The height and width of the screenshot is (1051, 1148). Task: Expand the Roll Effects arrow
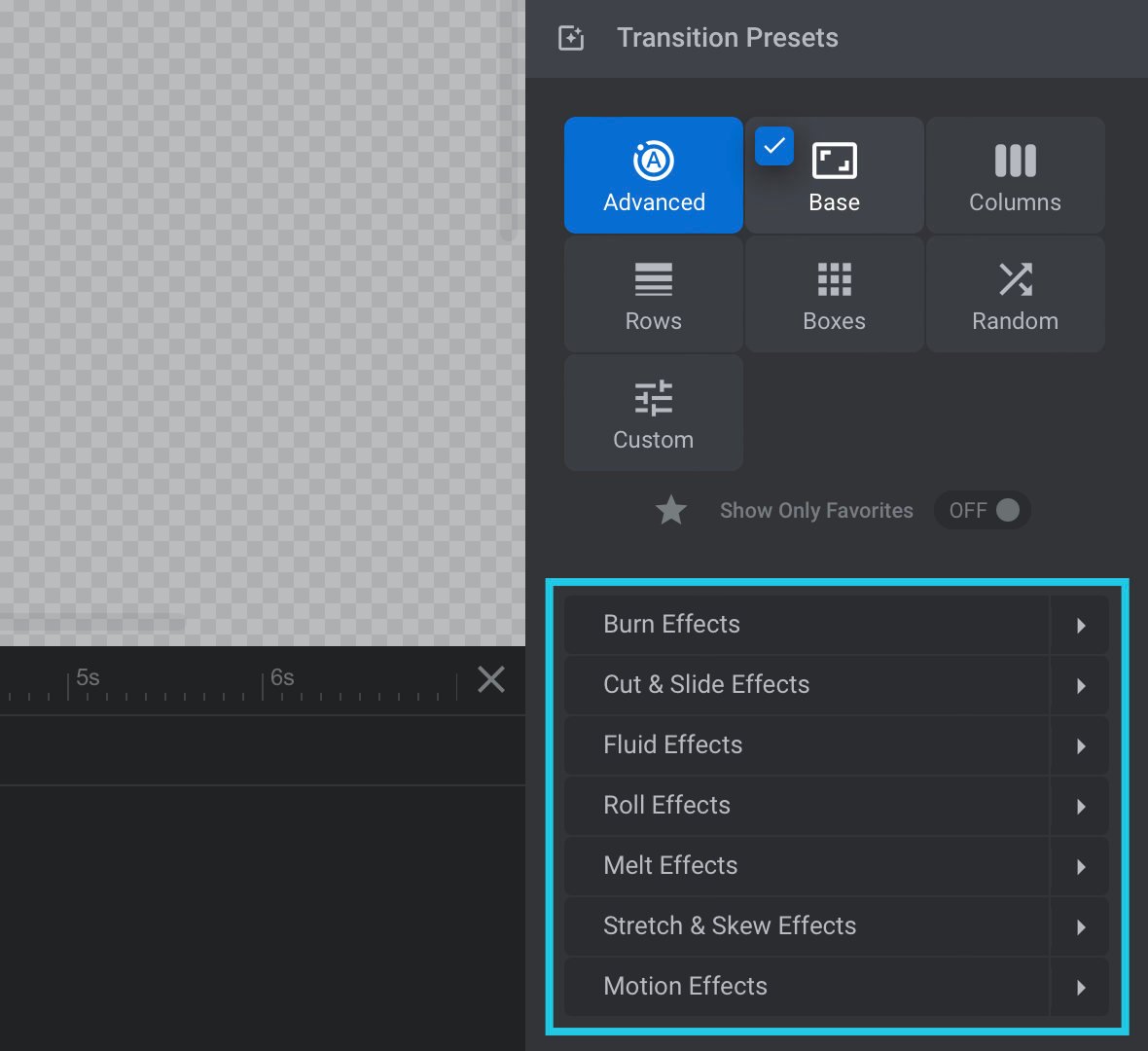coord(1080,807)
